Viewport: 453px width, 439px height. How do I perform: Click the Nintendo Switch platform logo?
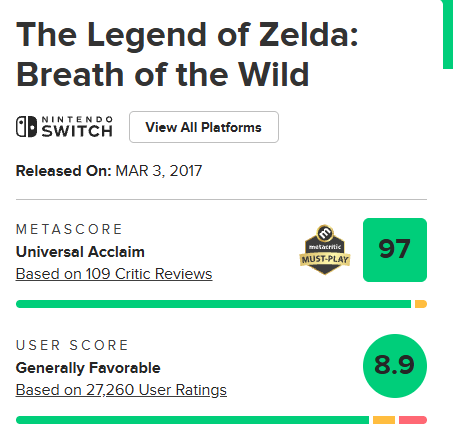pyautogui.click(x=64, y=127)
